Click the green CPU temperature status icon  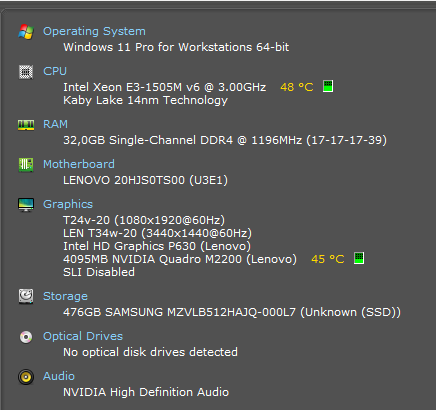[x=328, y=86]
